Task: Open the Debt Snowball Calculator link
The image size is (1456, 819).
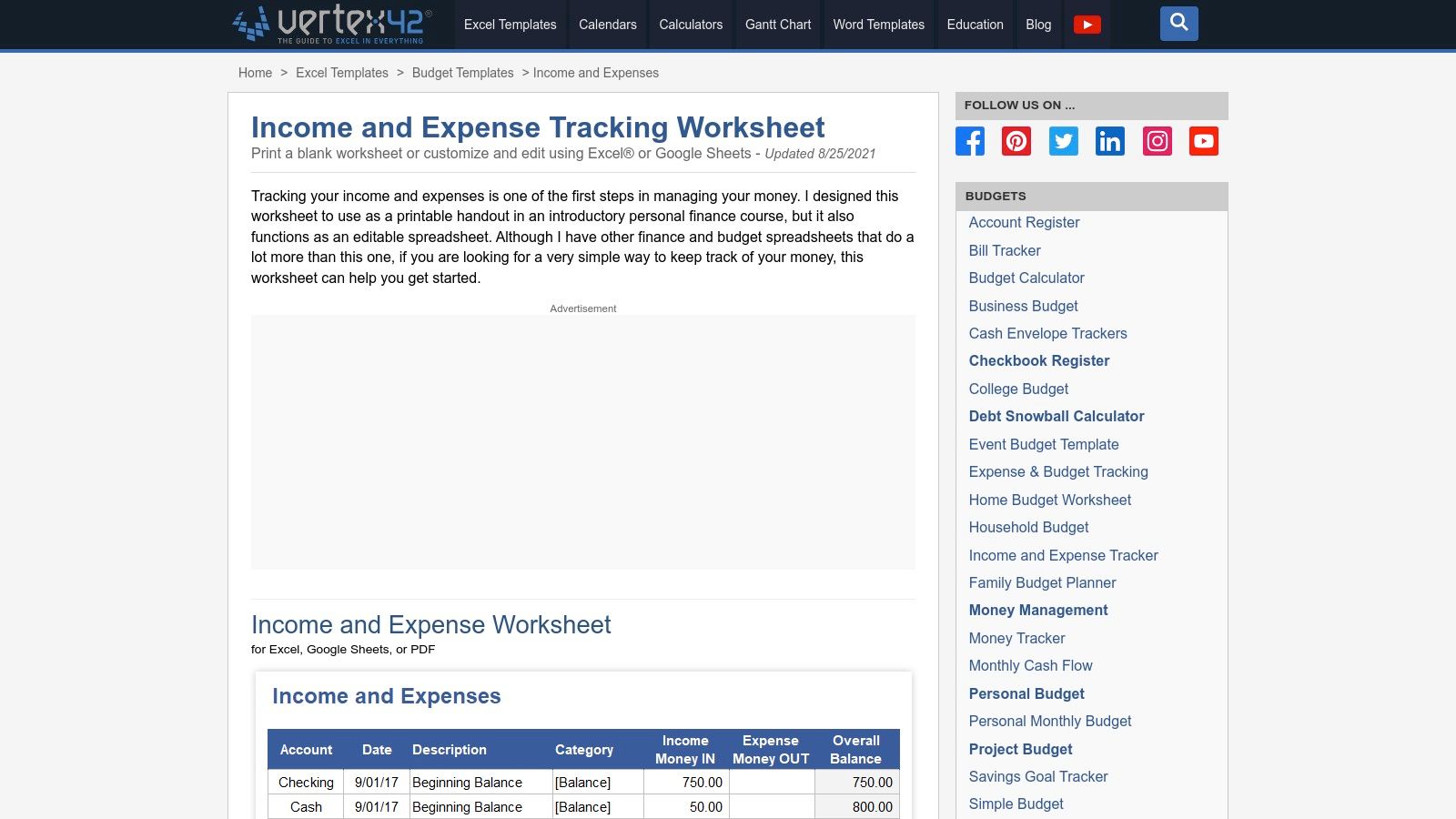Action: pyautogui.click(x=1056, y=416)
